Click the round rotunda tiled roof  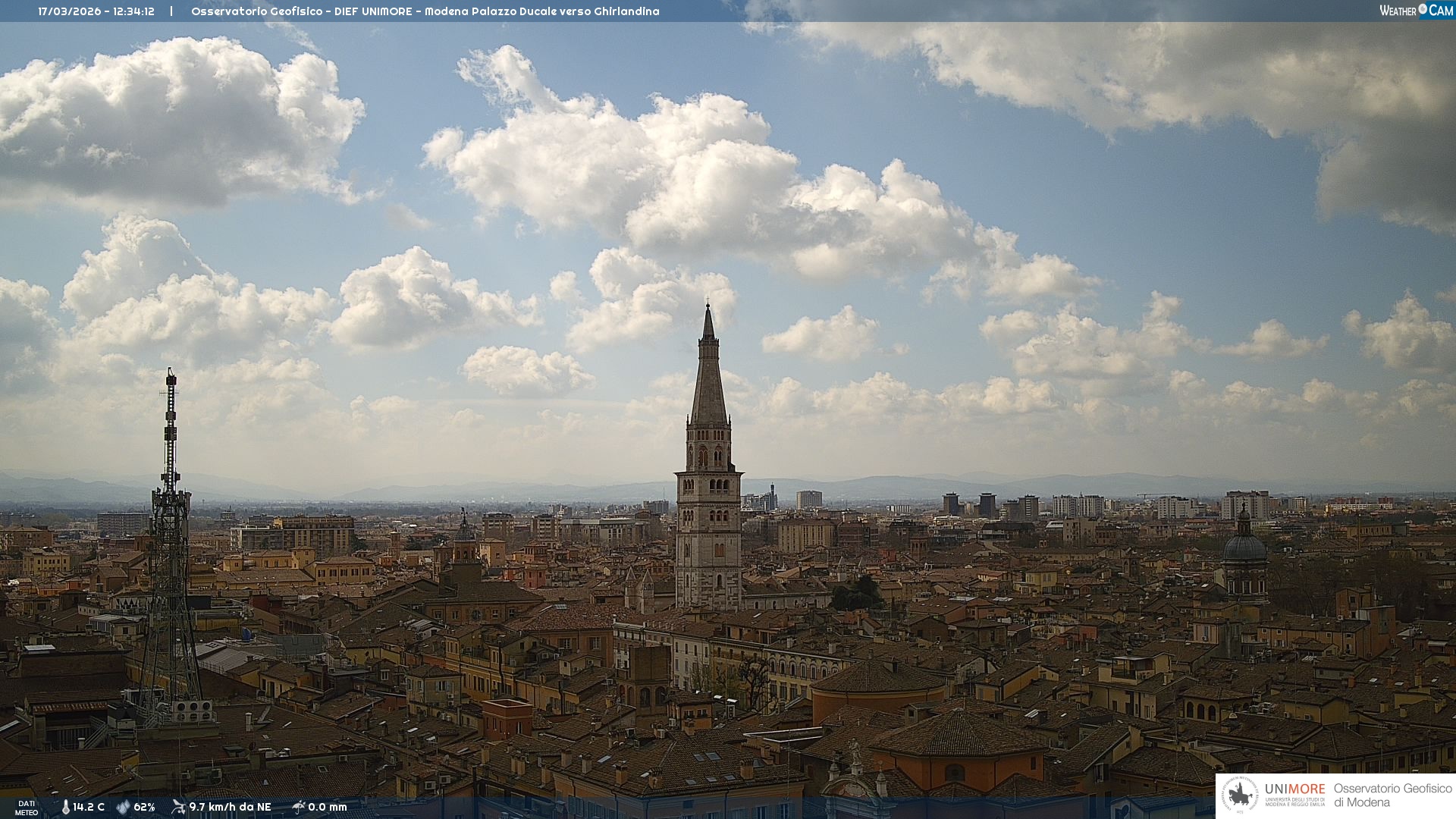pyautogui.click(x=877, y=677)
